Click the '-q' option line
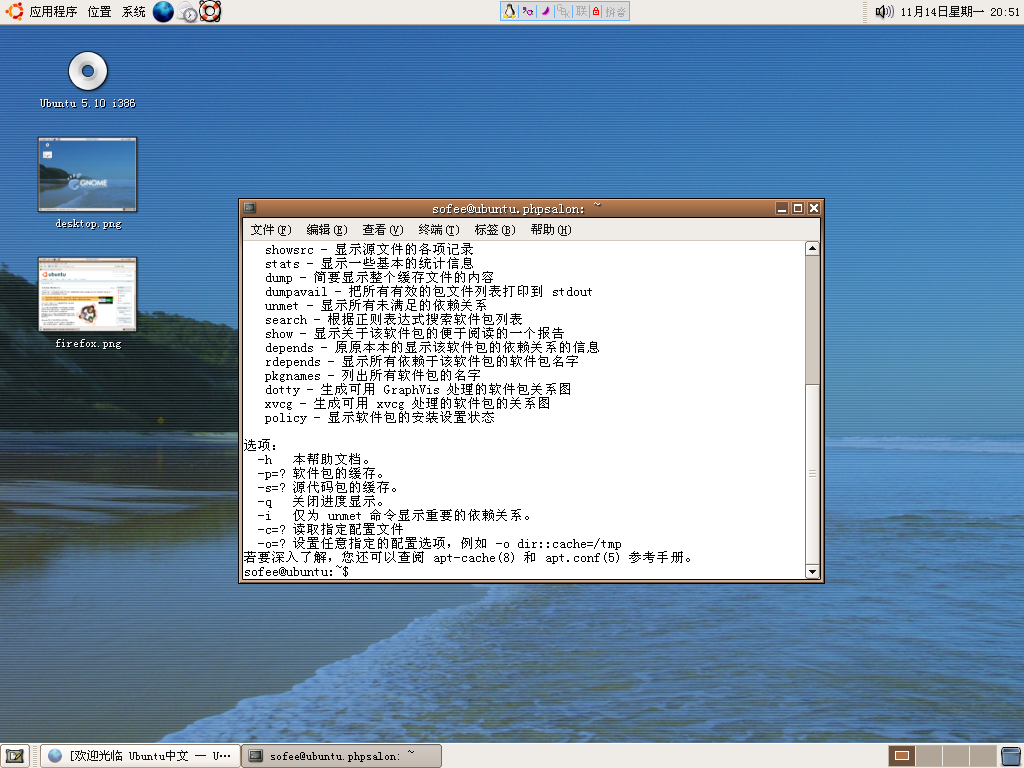This screenshot has height=768, width=1024. click(320, 502)
